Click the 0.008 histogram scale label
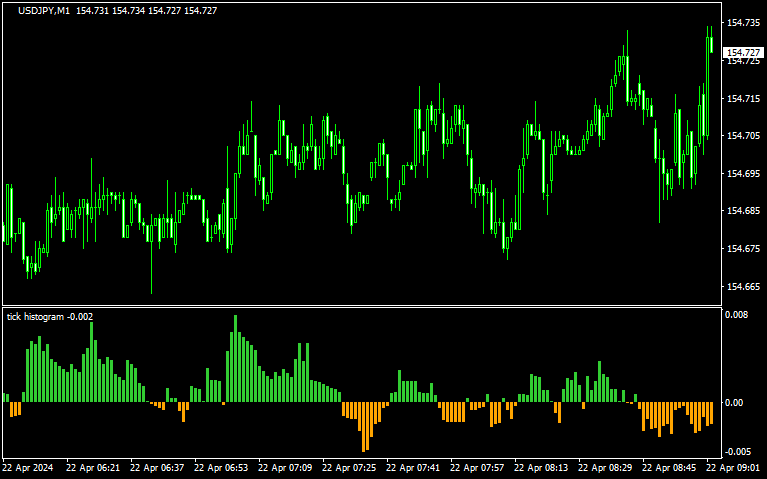This screenshot has width=767, height=479. tap(737, 314)
